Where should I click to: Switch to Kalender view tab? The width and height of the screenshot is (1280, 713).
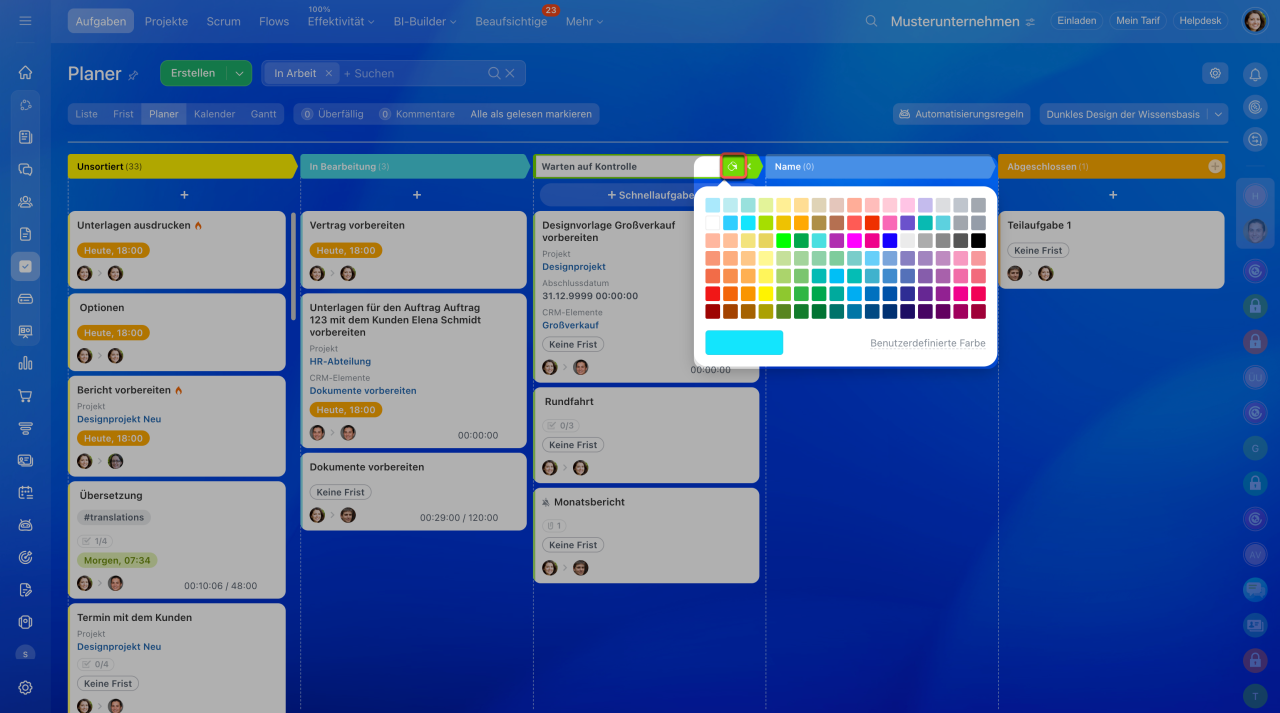pos(215,114)
